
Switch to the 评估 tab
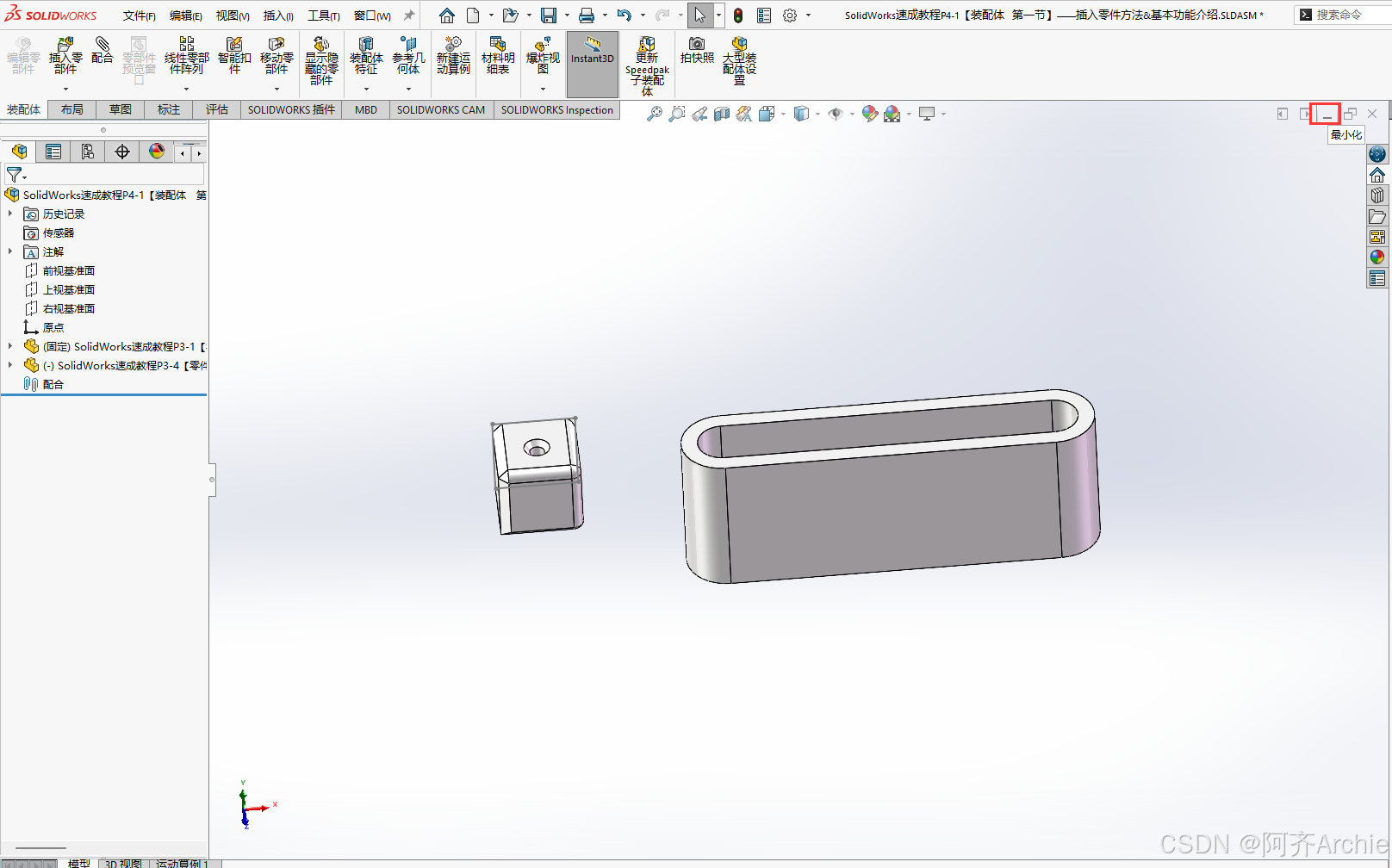217,109
